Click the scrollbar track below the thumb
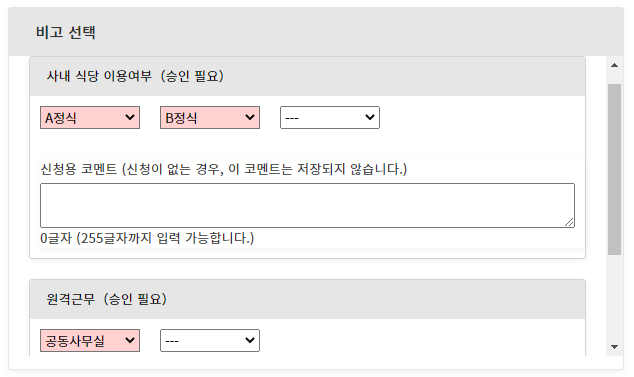 pos(615,297)
